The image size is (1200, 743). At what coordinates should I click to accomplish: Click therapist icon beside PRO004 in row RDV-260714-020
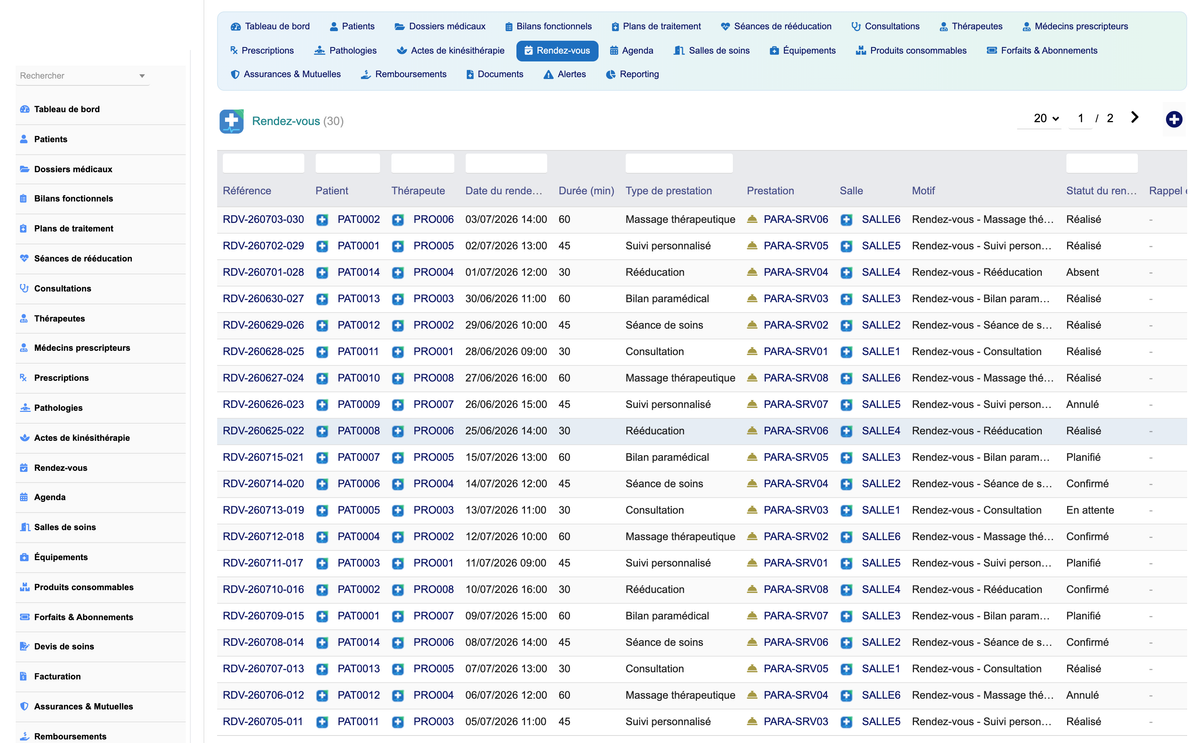pos(398,484)
